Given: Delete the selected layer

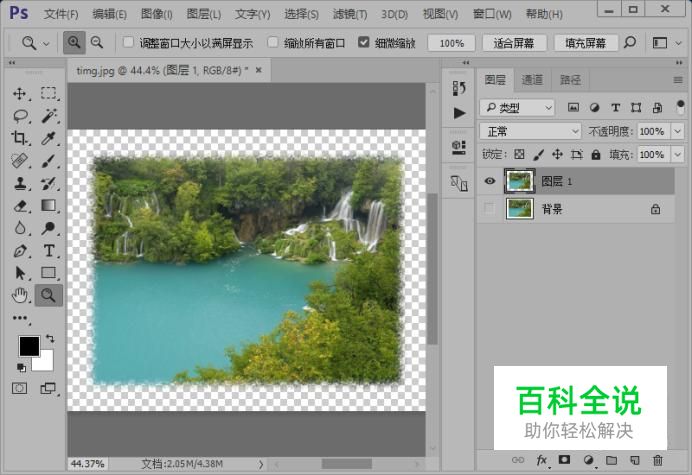Looking at the screenshot, I should 658,460.
